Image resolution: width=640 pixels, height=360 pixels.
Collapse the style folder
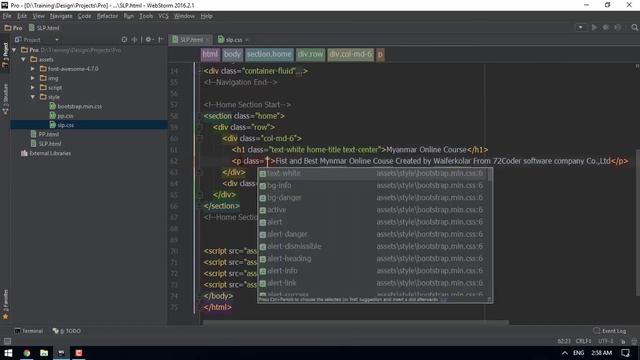click(x=33, y=97)
